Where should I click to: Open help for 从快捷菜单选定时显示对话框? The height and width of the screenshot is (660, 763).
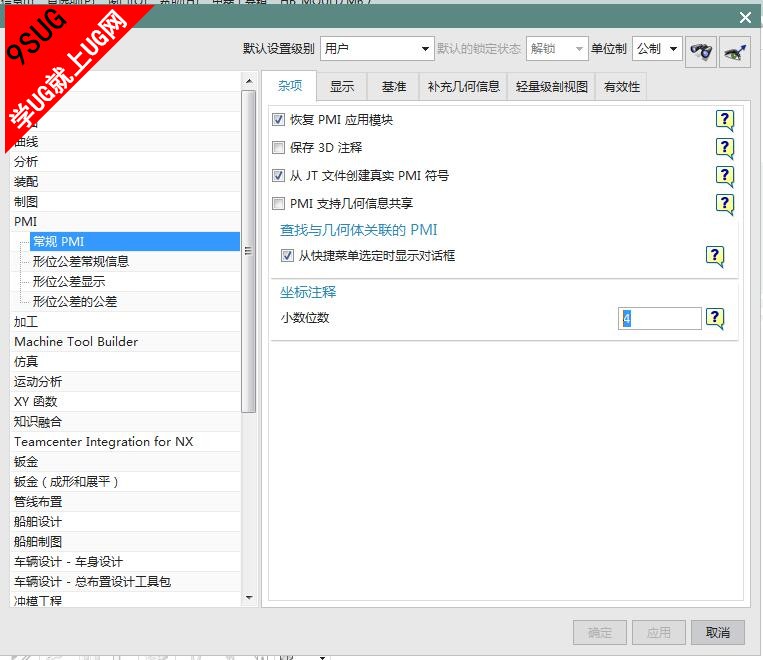(715, 256)
